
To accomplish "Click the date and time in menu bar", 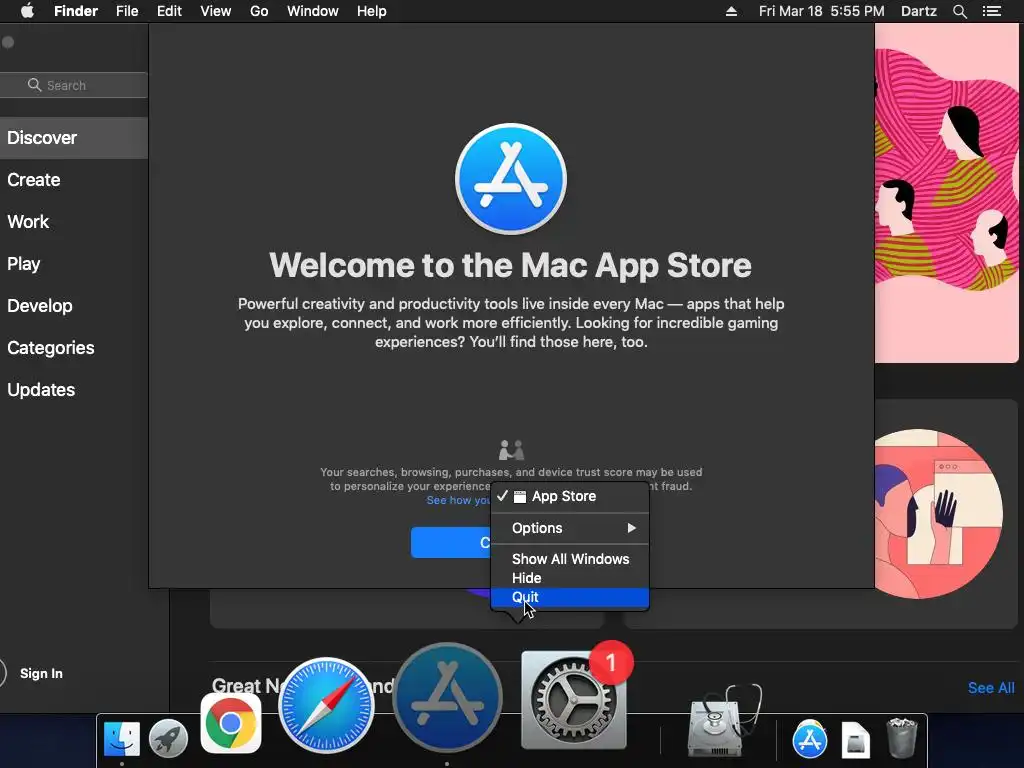I will [x=822, y=11].
